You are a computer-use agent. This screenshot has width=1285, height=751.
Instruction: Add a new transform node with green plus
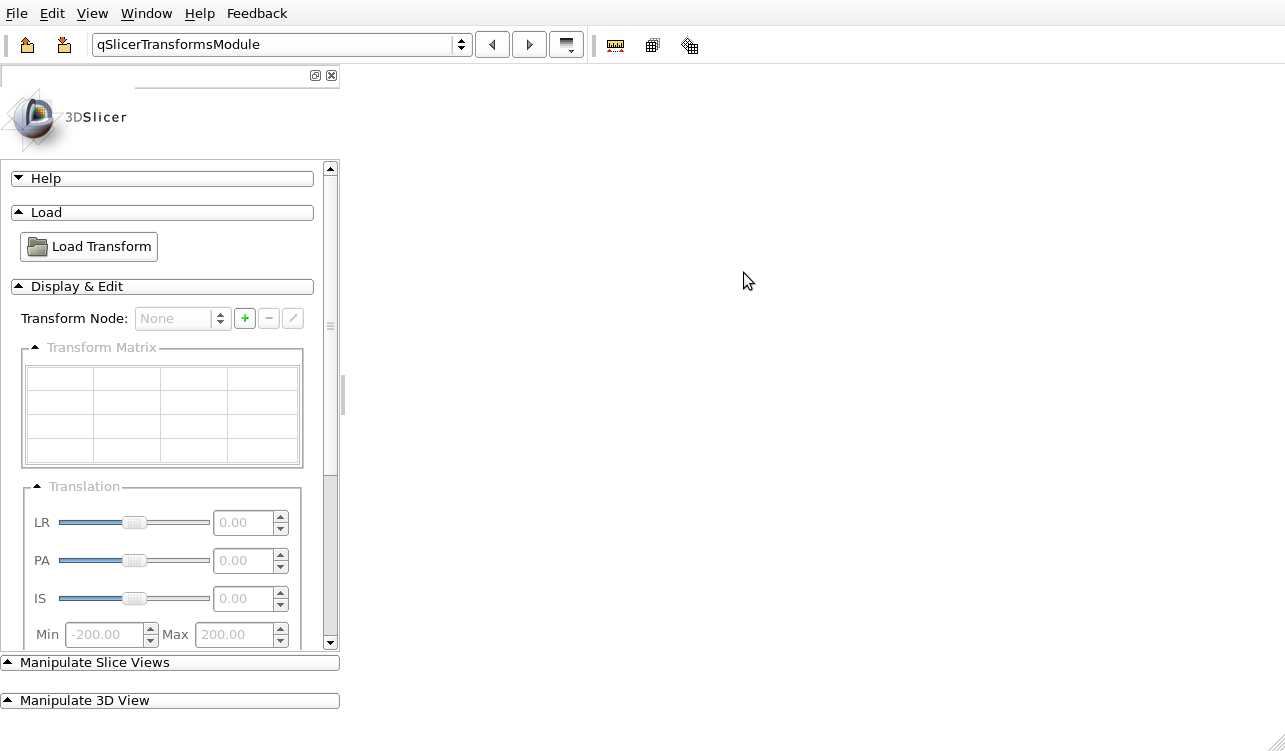[x=245, y=318]
